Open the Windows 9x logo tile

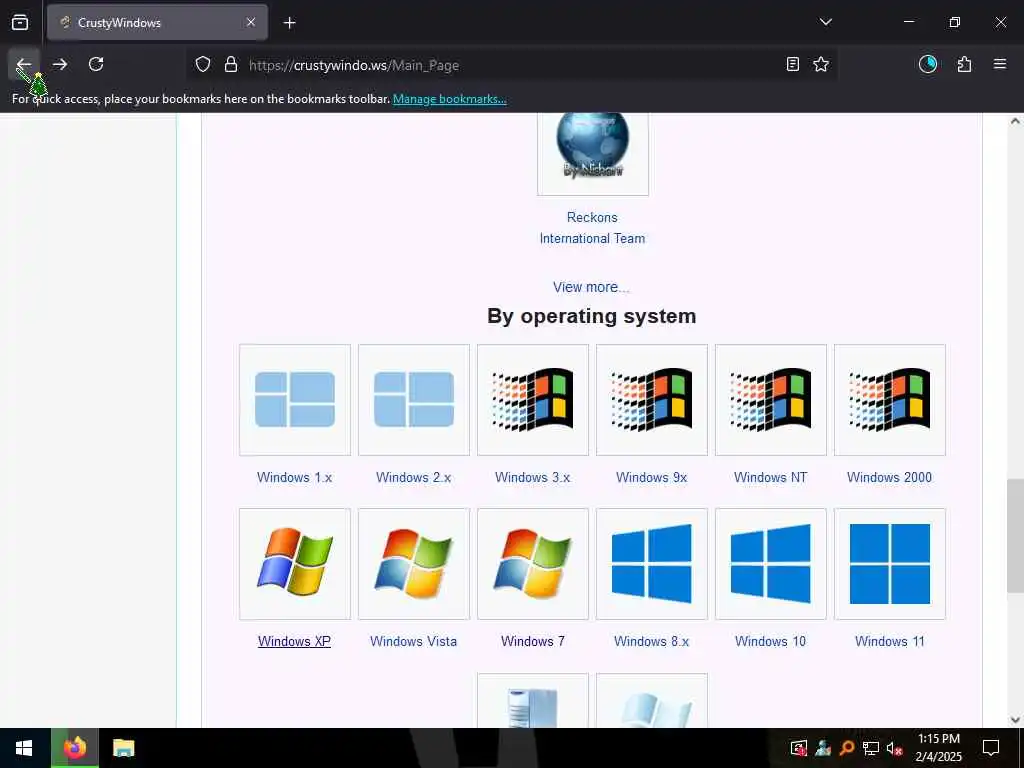tap(652, 400)
